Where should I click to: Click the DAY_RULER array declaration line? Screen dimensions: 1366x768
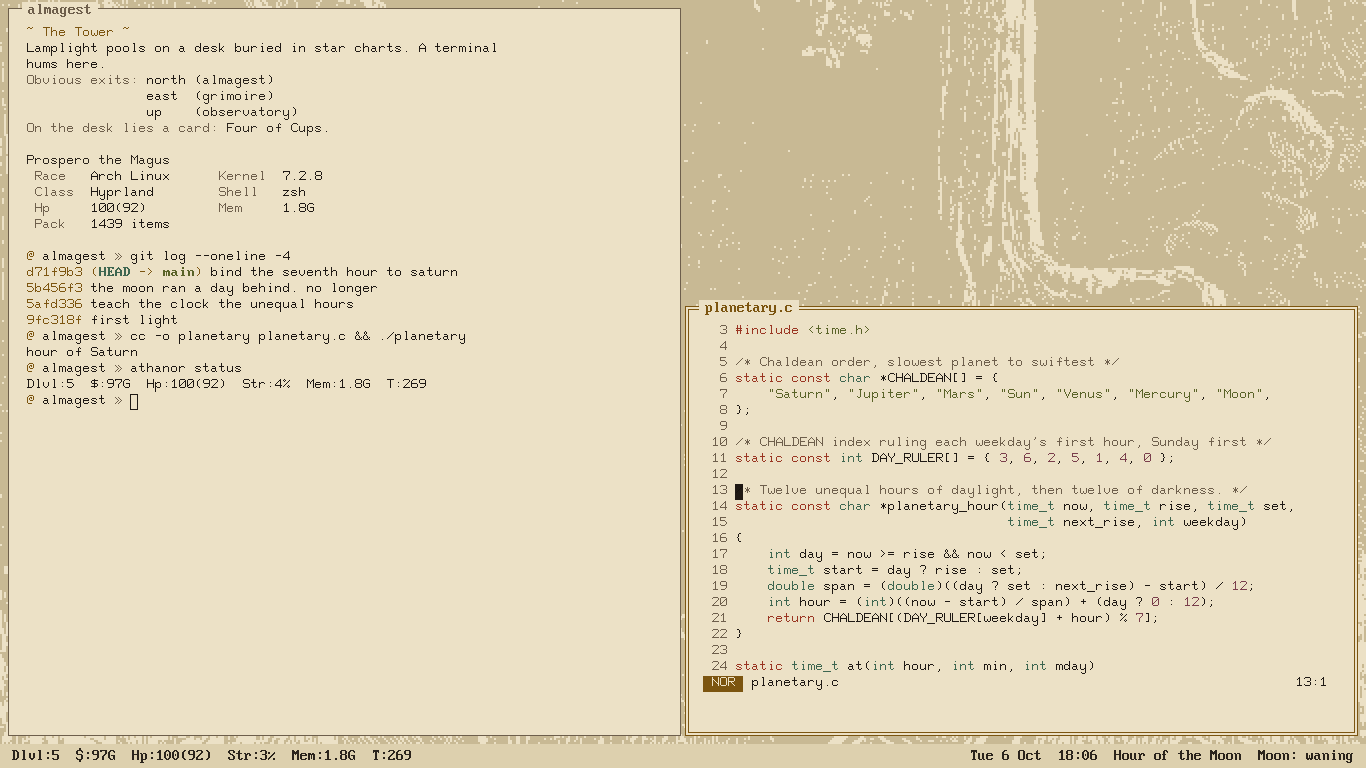tap(955, 458)
